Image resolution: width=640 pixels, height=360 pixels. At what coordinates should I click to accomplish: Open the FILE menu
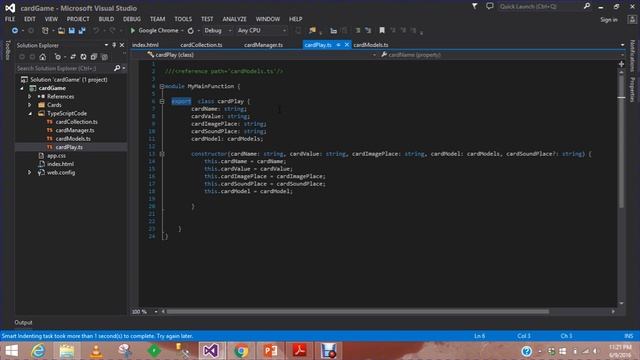click(x=10, y=19)
